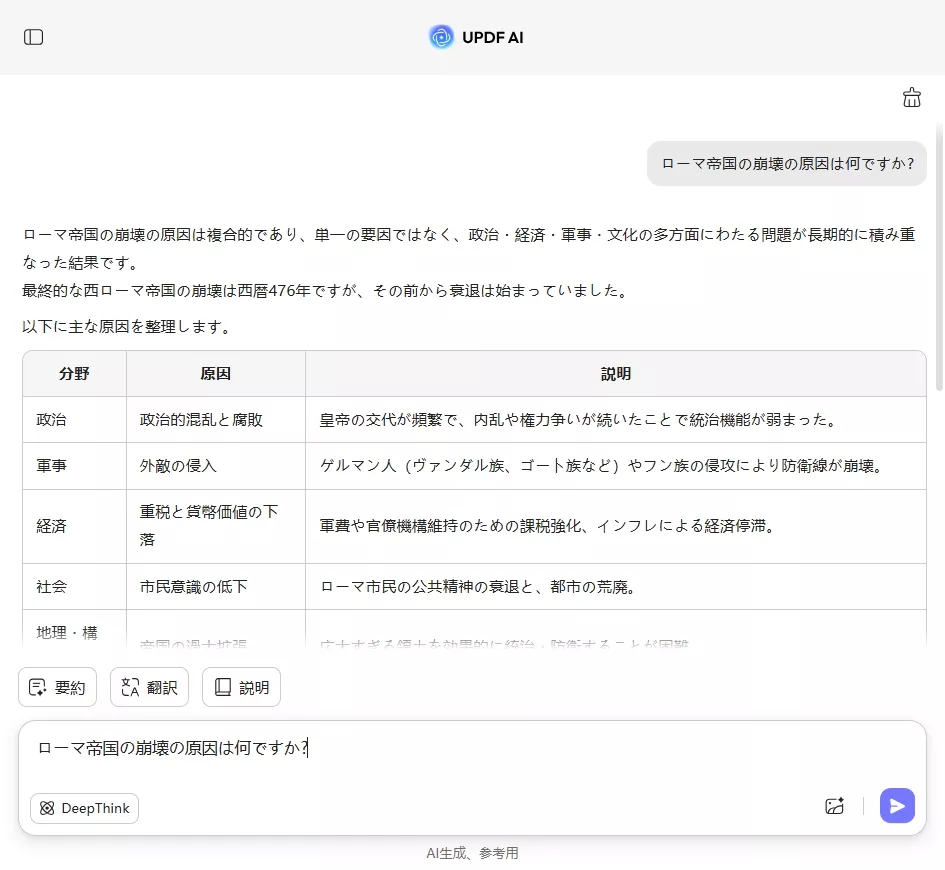The width and height of the screenshot is (945, 870).
Task: Select the 経済 cell
Action: click(x=74, y=526)
